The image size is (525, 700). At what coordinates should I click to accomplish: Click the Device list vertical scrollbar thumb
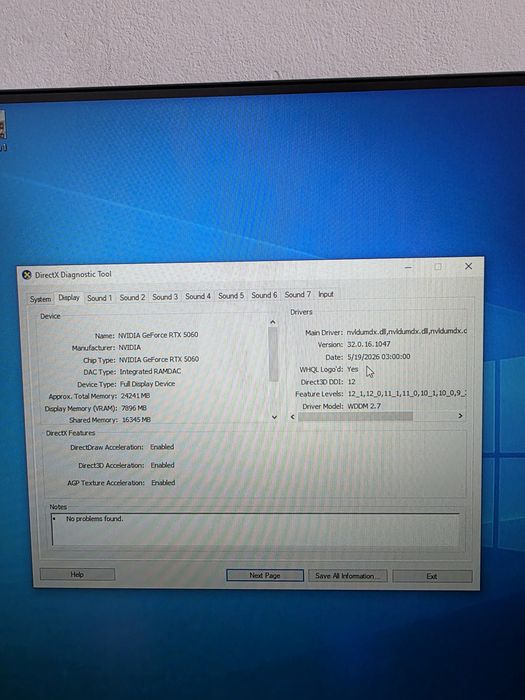pyautogui.click(x=273, y=354)
